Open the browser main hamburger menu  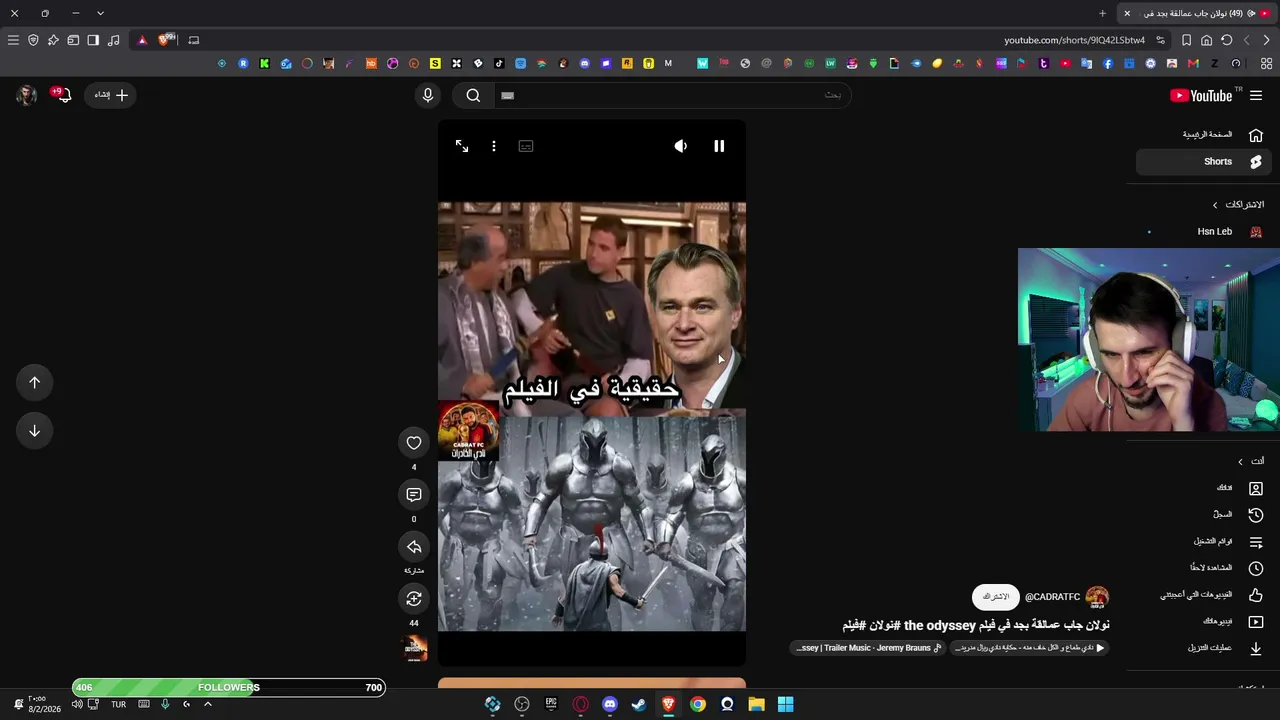13,40
